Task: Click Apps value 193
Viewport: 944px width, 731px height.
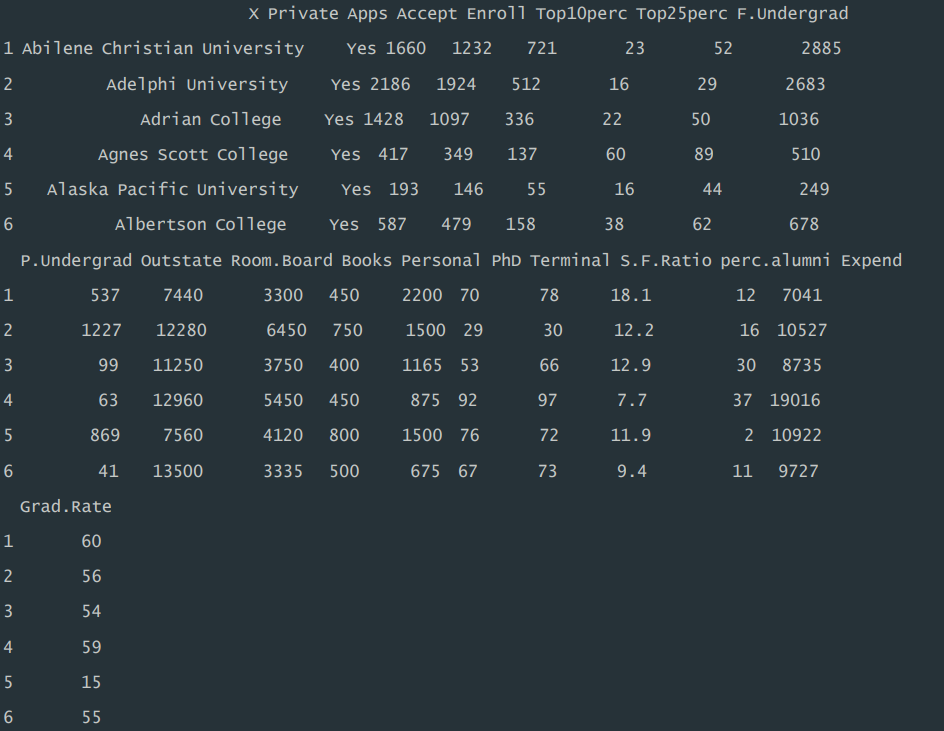Action: coord(403,190)
